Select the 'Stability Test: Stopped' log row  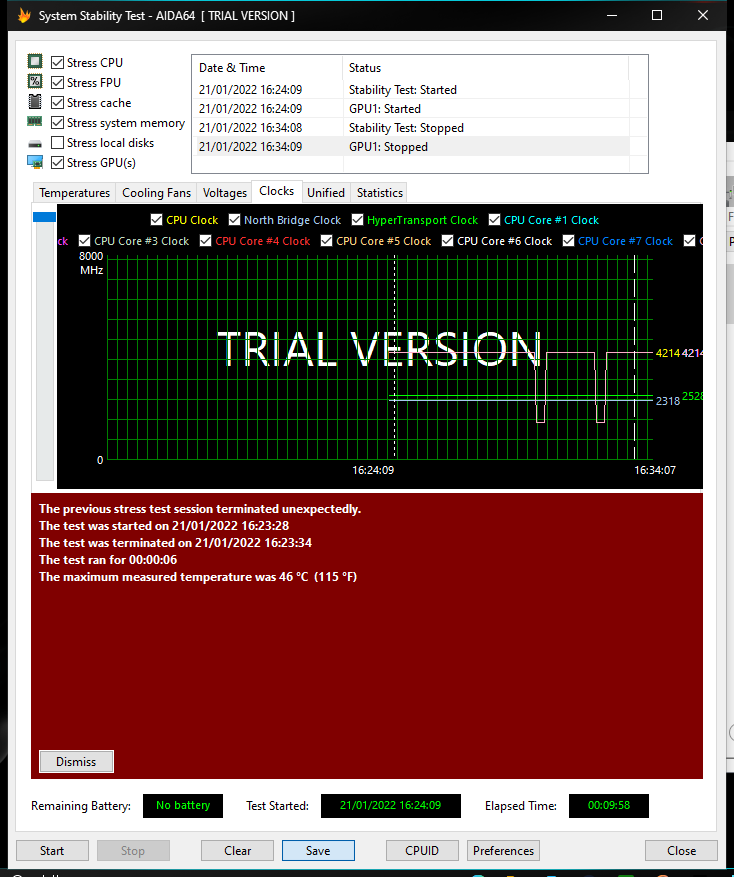[413, 128]
